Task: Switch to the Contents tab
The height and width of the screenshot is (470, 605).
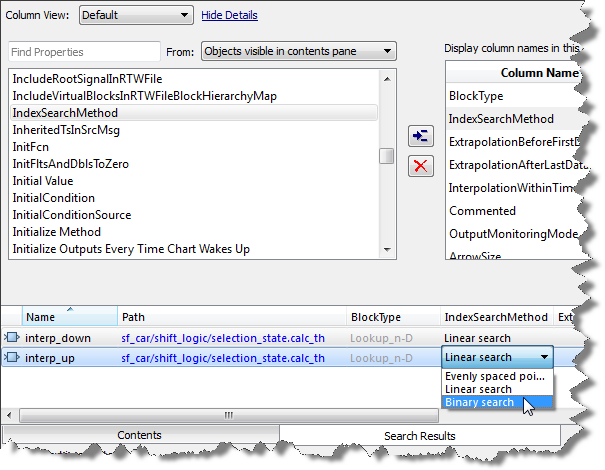Action: pos(140,436)
